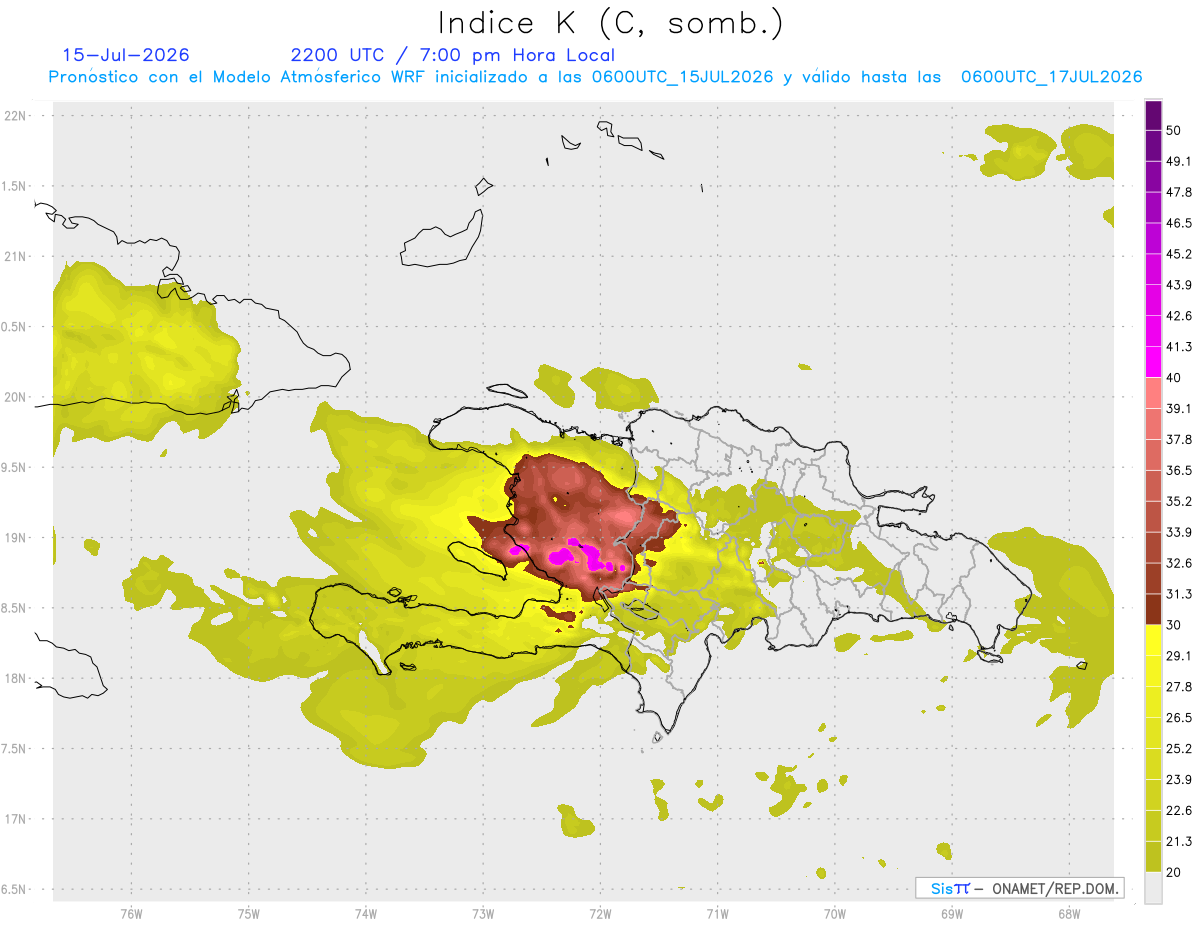
Task: Click the legend value "37.8"
Action: [x=1178, y=439]
